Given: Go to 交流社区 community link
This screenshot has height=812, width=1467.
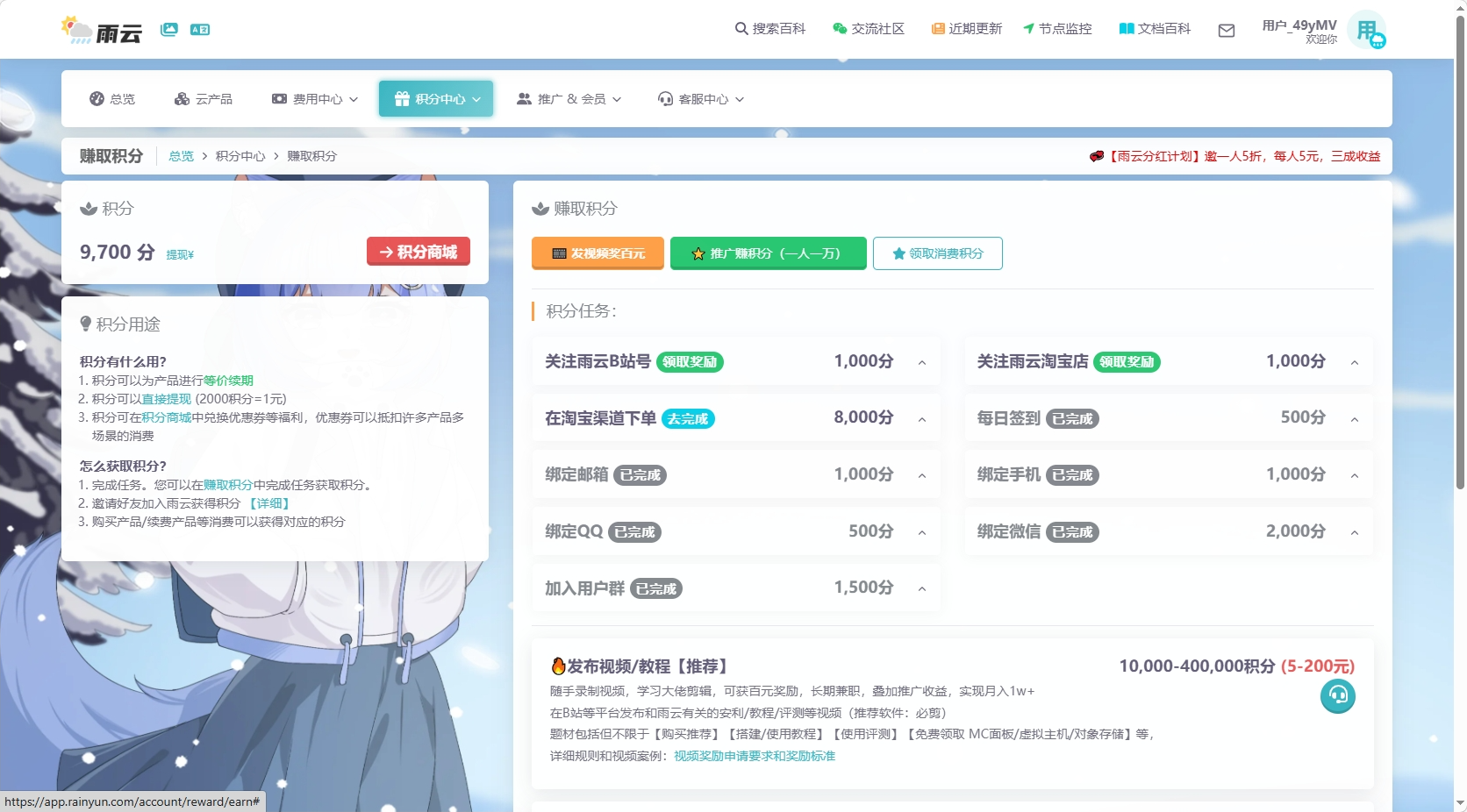Looking at the screenshot, I should click(869, 29).
